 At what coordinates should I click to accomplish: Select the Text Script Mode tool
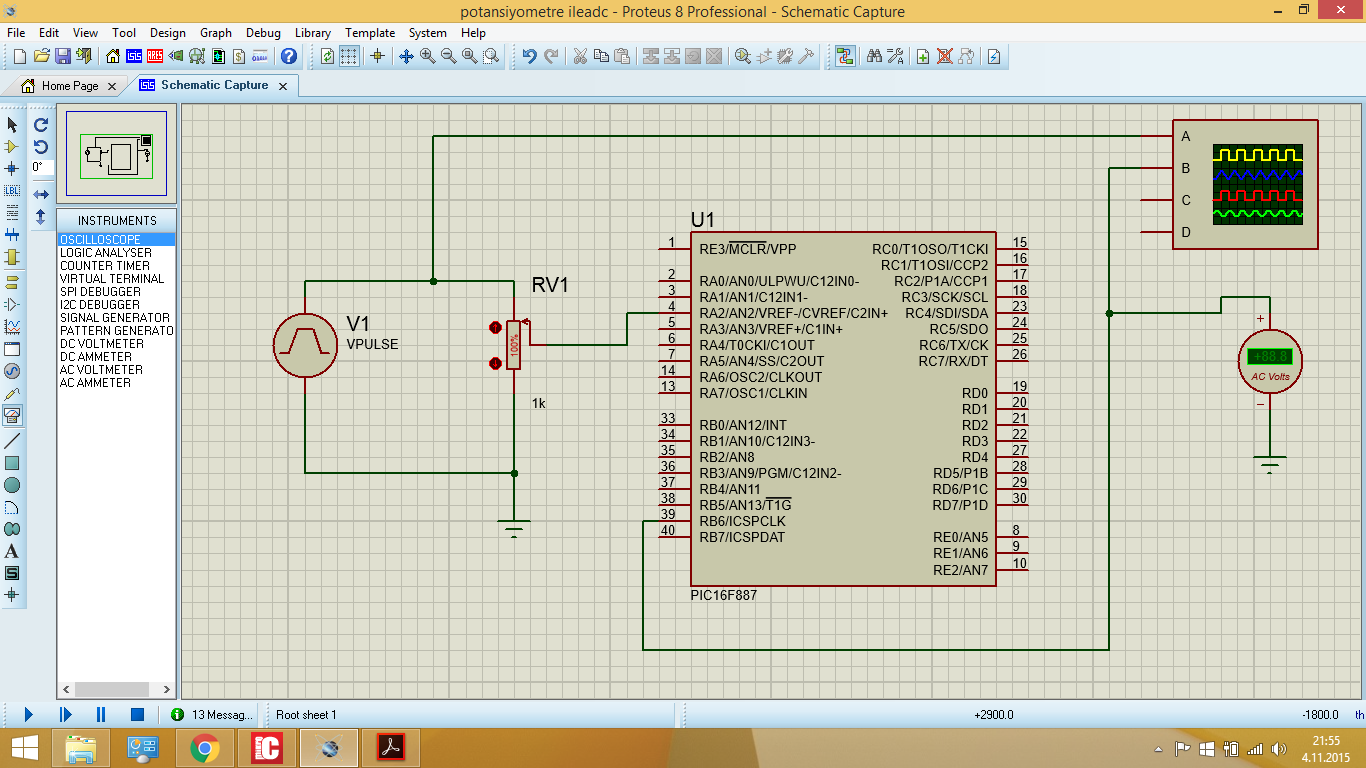tap(12, 212)
